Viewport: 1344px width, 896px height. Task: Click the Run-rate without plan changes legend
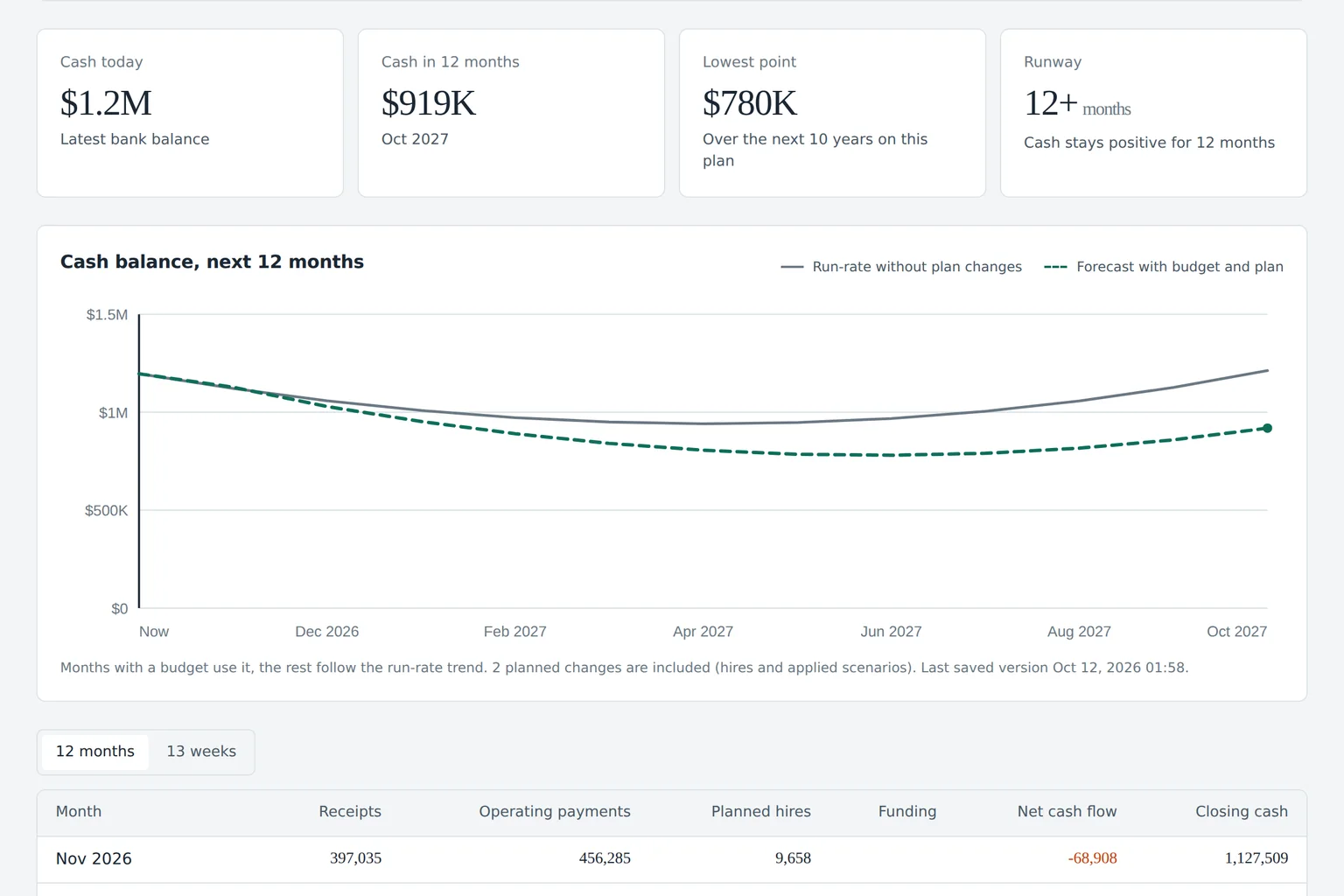(901, 267)
